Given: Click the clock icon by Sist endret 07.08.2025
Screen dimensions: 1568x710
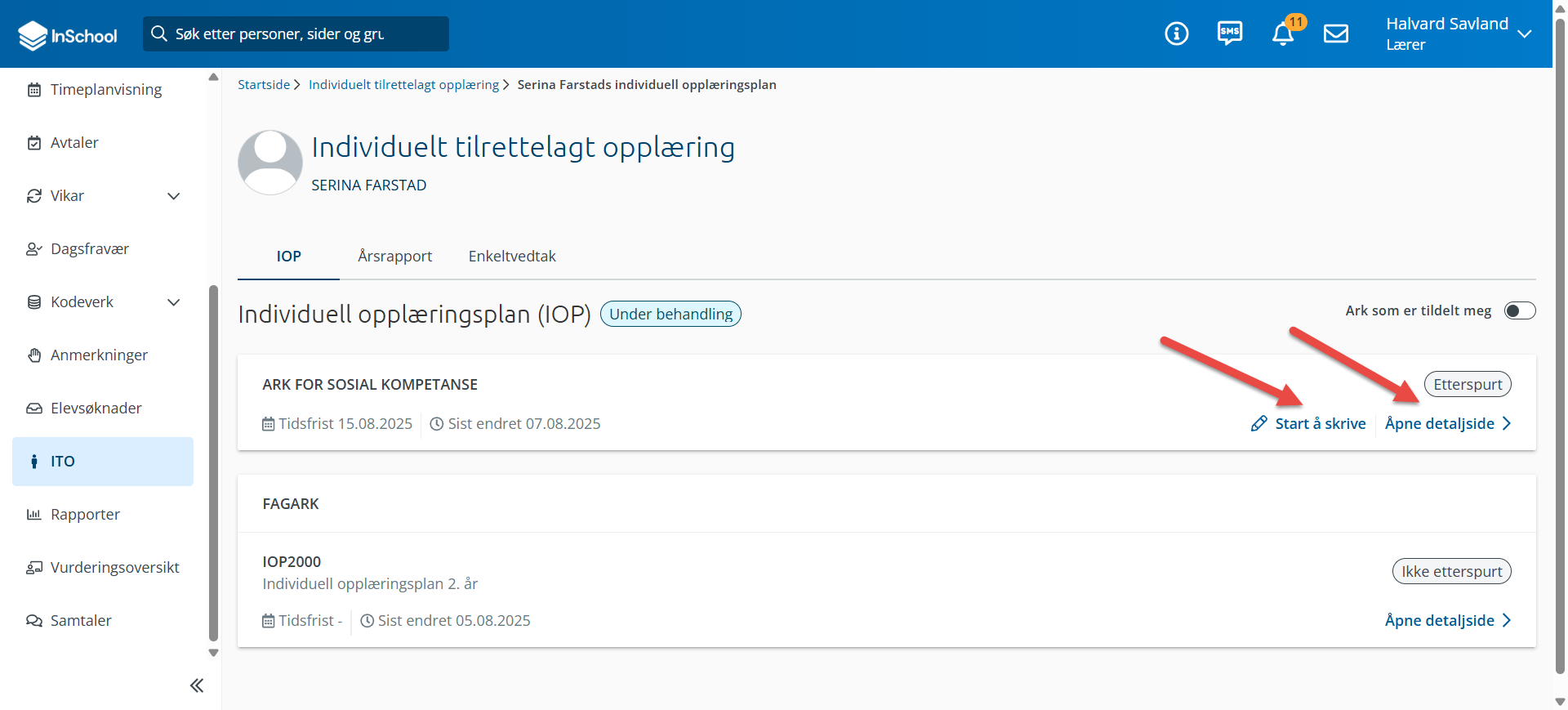Looking at the screenshot, I should (437, 424).
